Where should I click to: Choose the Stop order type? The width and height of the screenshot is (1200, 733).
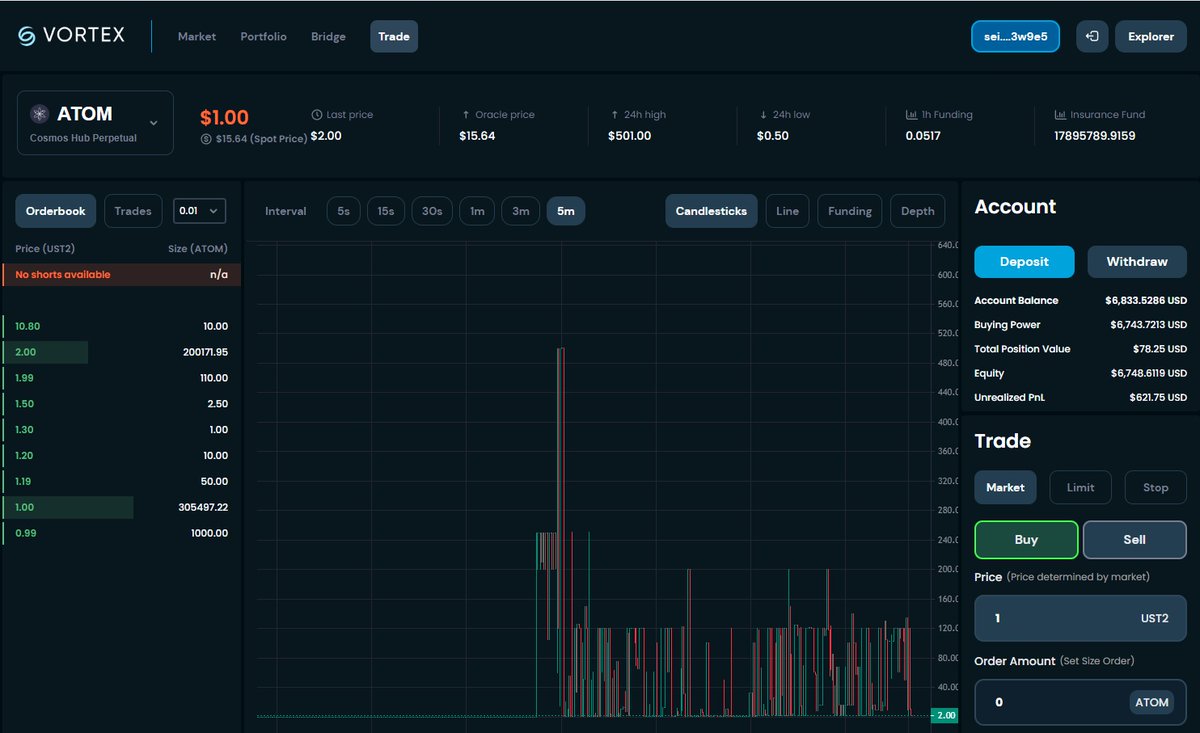[x=1155, y=487]
